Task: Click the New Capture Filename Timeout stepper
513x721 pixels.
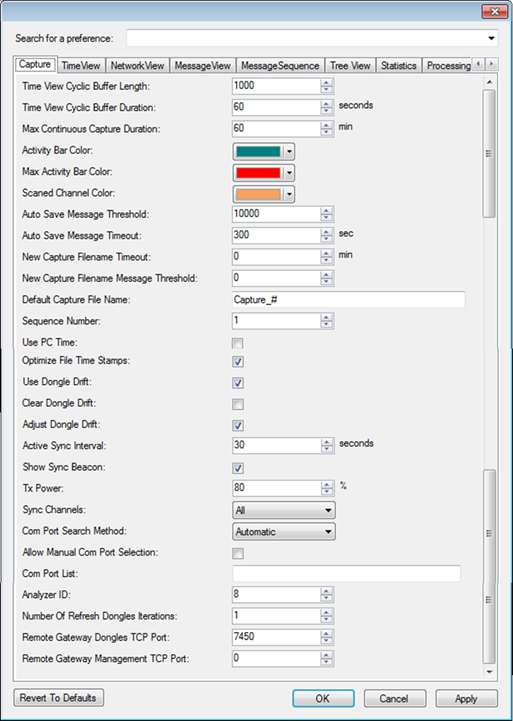Action: pyautogui.click(x=326, y=257)
